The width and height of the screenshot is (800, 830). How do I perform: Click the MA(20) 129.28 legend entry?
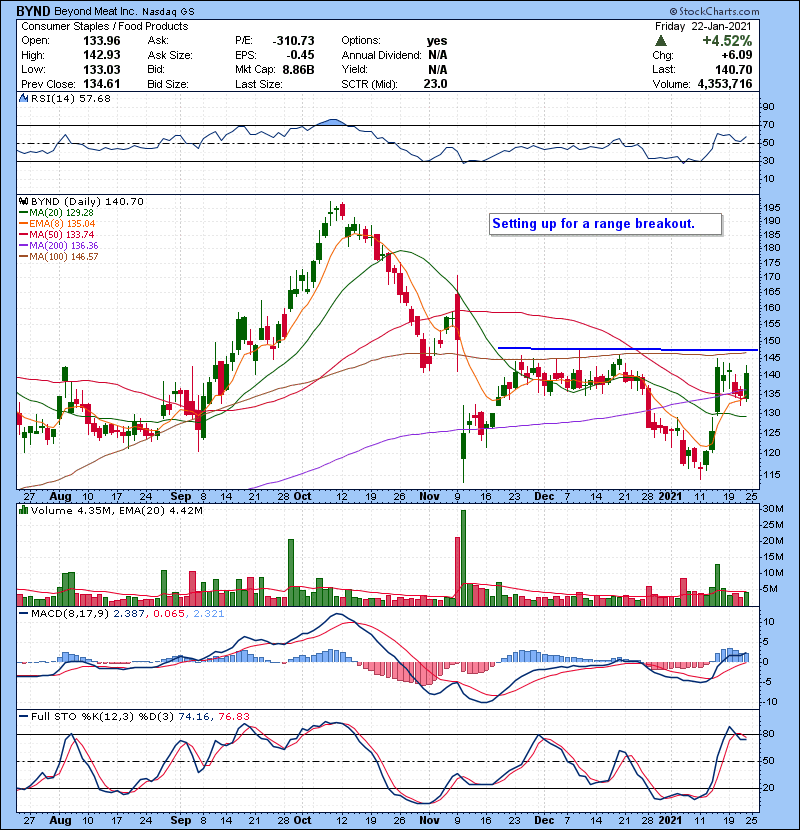click(56, 212)
